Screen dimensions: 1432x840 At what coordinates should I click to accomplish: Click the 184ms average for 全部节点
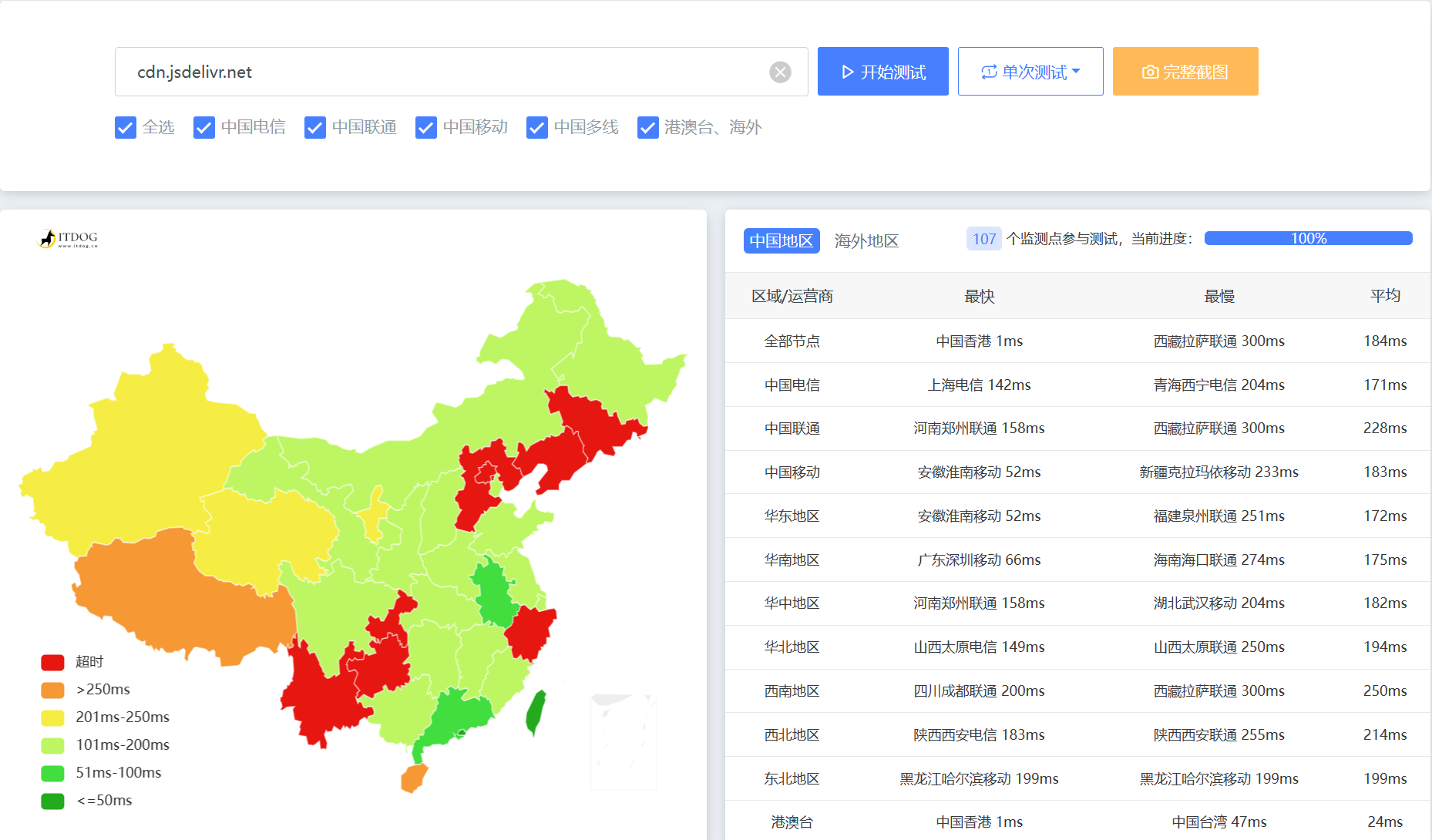[1385, 341]
